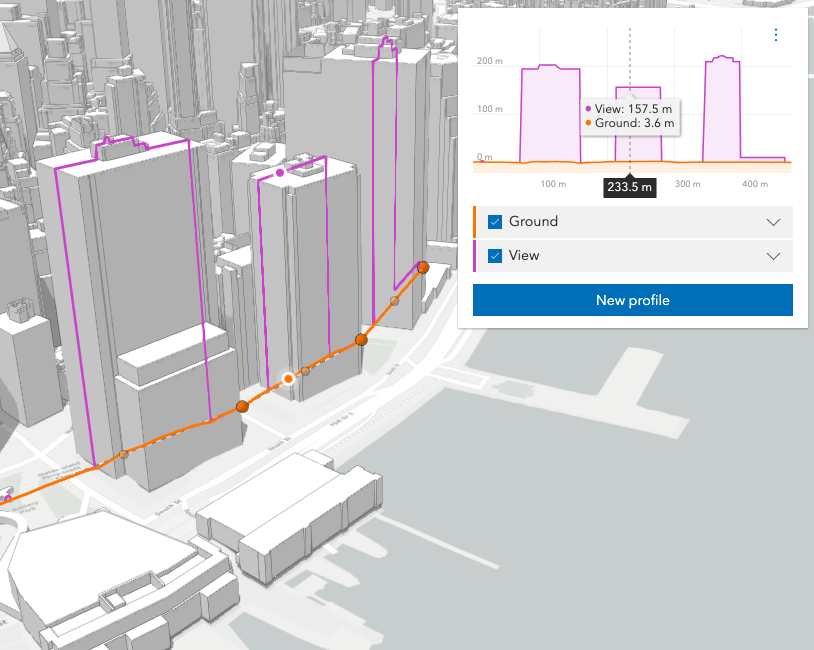Open profile settings via three-dot icon
The width and height of the screenshot is (814, 650).
[776, 35]
